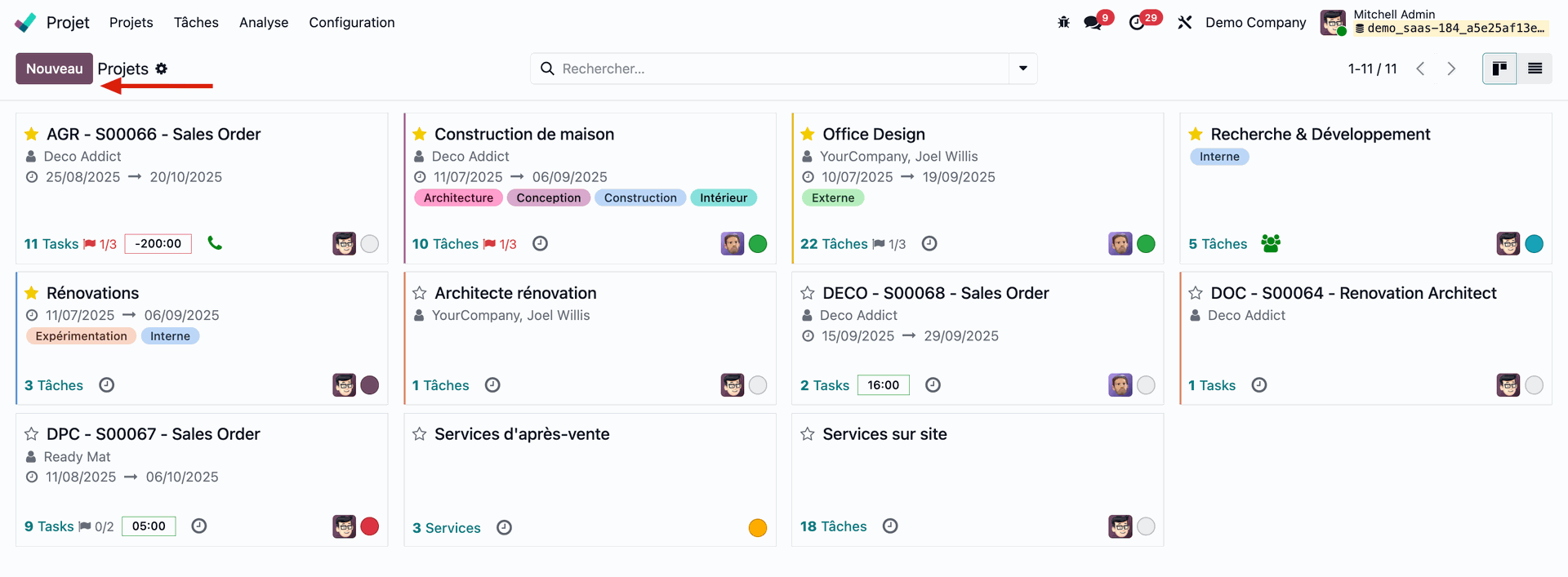
Task: Open the debug bug icon menu
Action: (1063, 23)
